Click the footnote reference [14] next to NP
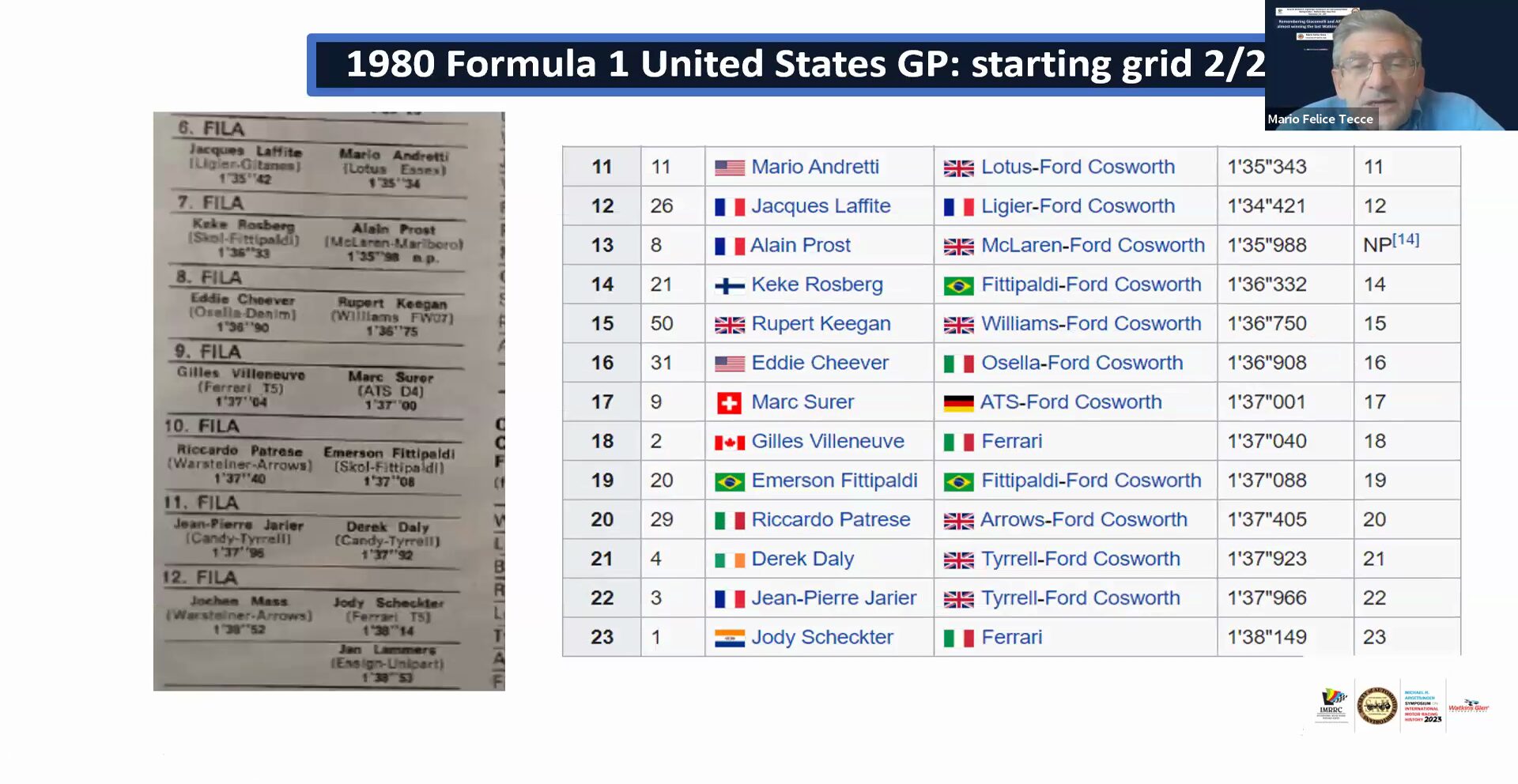This screenshot has width=1518, height=784. (1406, 239)
